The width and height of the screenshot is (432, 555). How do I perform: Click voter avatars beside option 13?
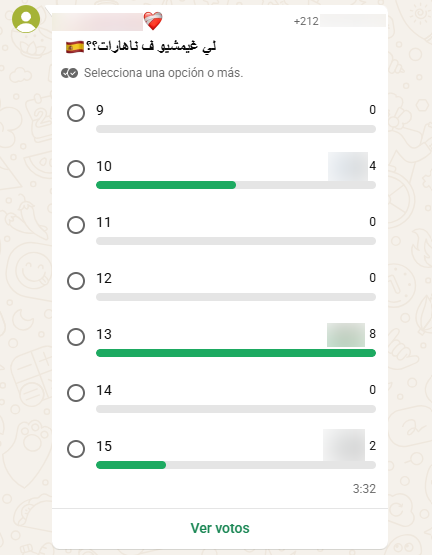click(346, 335)
